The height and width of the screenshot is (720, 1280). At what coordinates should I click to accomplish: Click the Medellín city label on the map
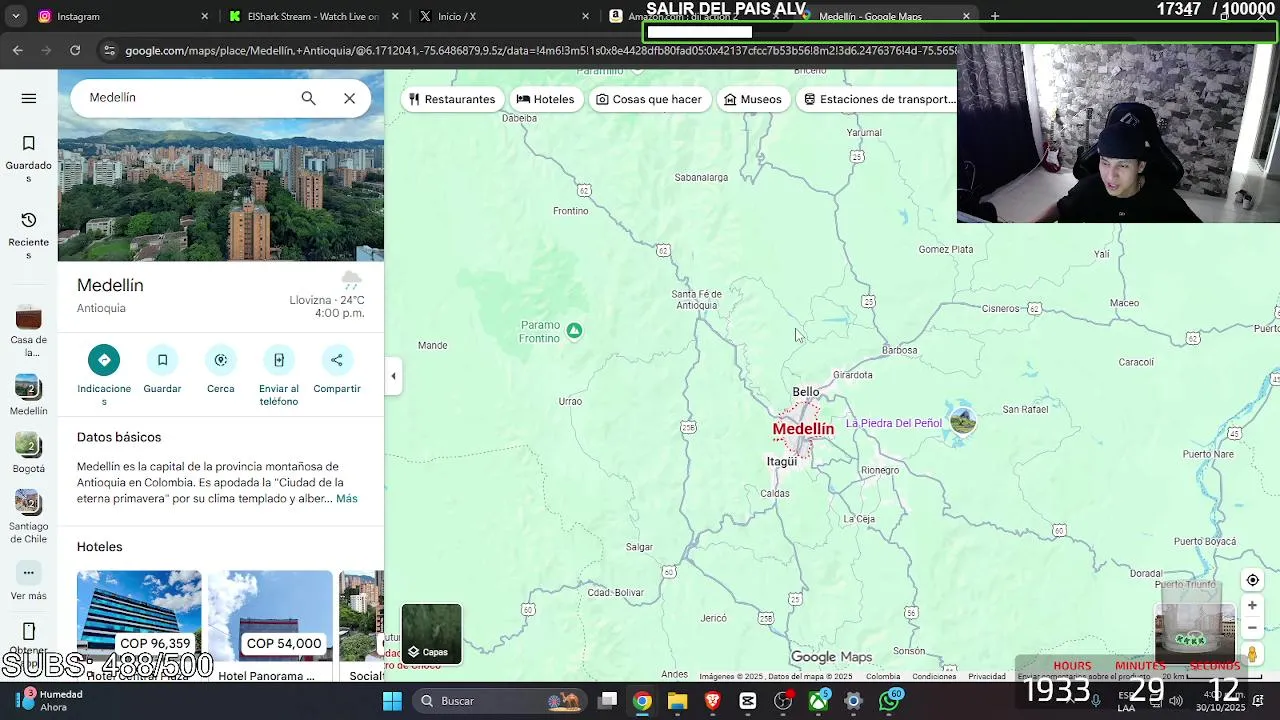click(803, 429)
